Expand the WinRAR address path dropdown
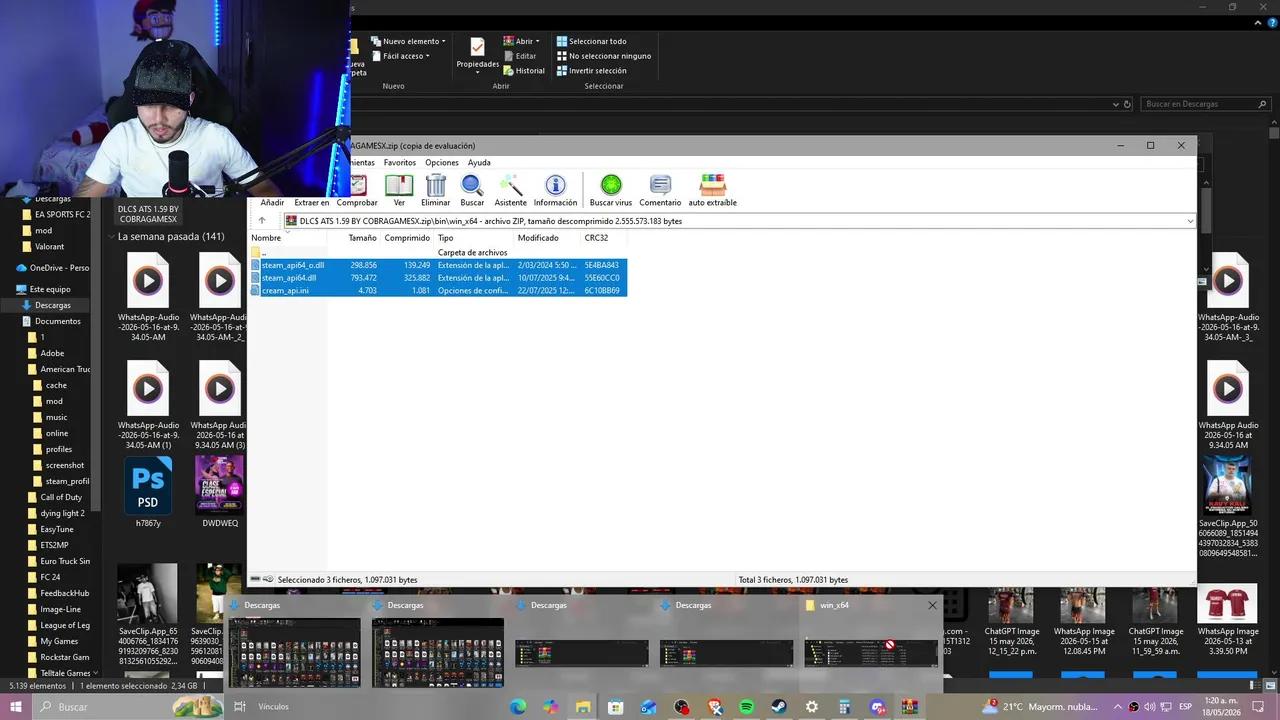The height and width of the screenshot is (720, 1280). pyautogui.click(x=1190, y=221)
